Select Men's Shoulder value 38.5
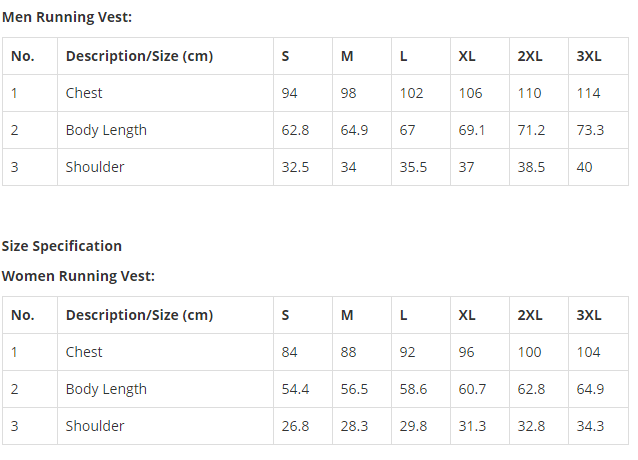The image size is (638, 460). (531, 167)
